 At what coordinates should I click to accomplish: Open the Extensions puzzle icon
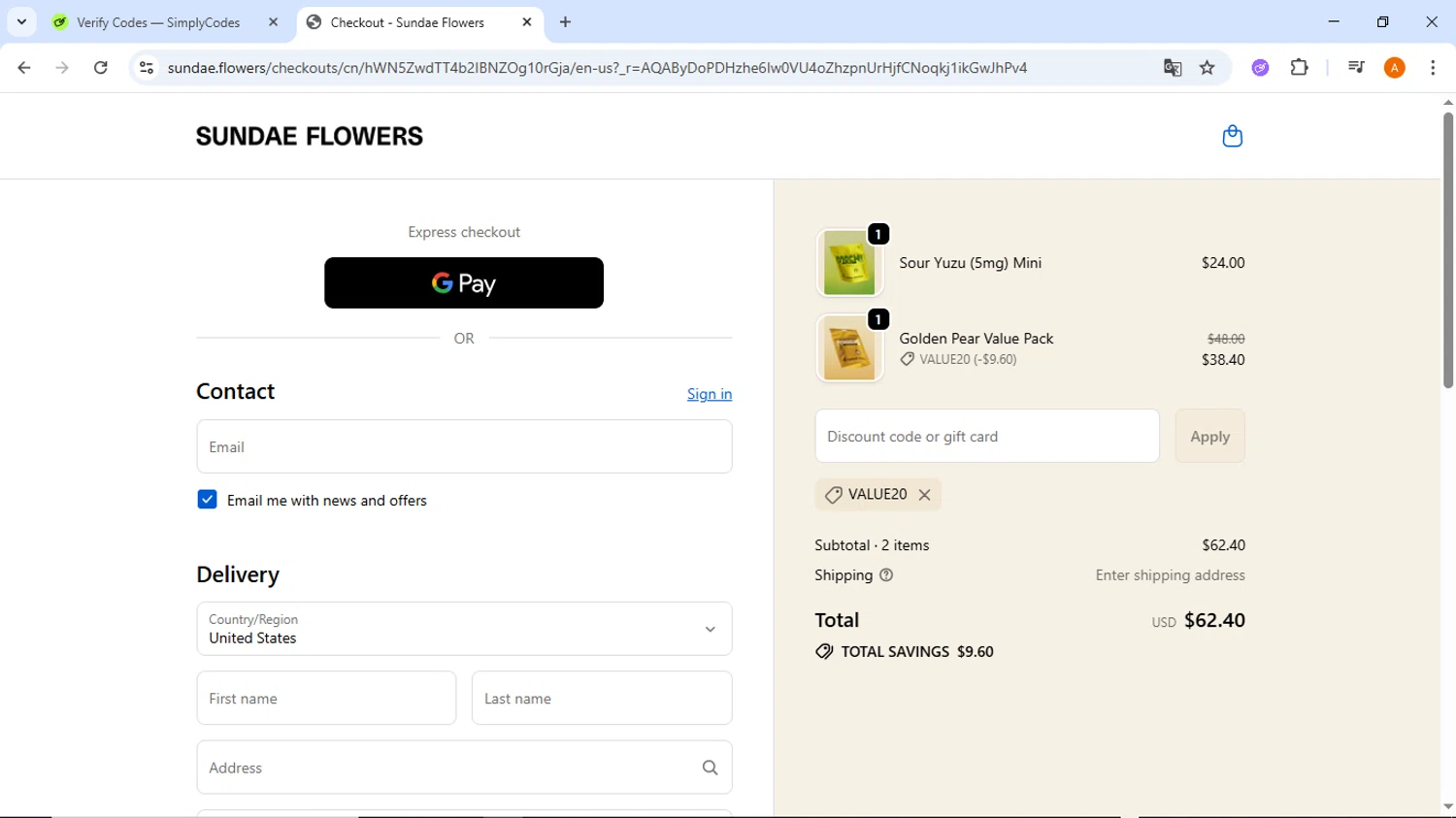1300,68
